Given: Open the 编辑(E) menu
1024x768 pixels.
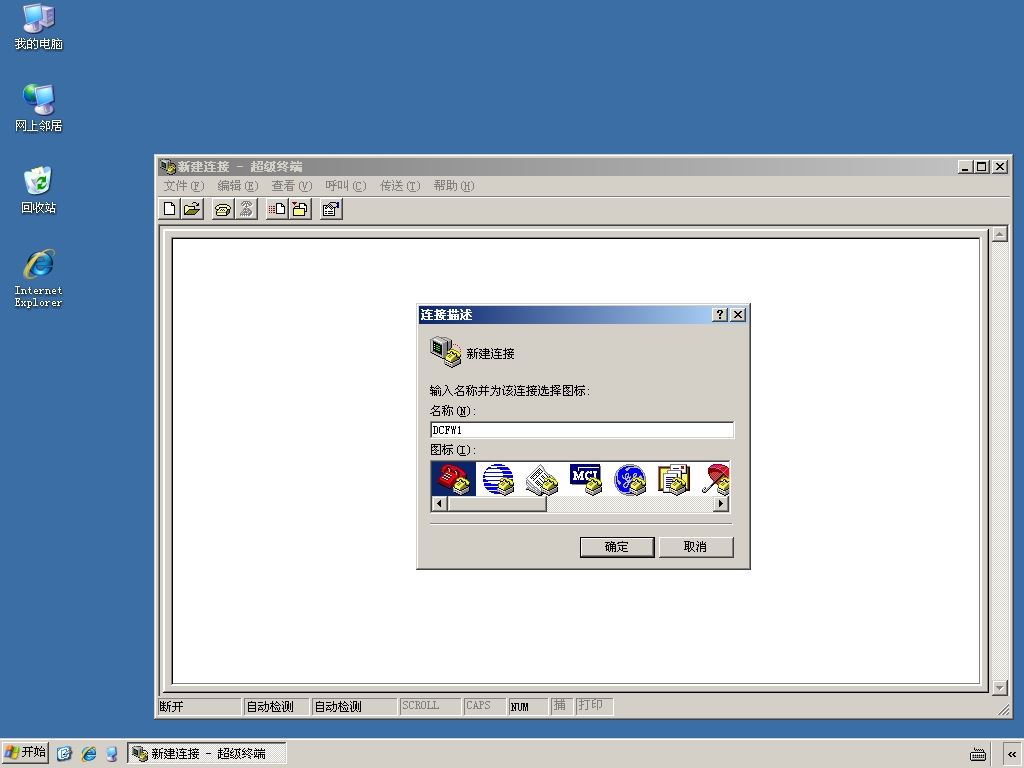Looking at the screenshot, I should pyautogui.click(x=238, y=186).
